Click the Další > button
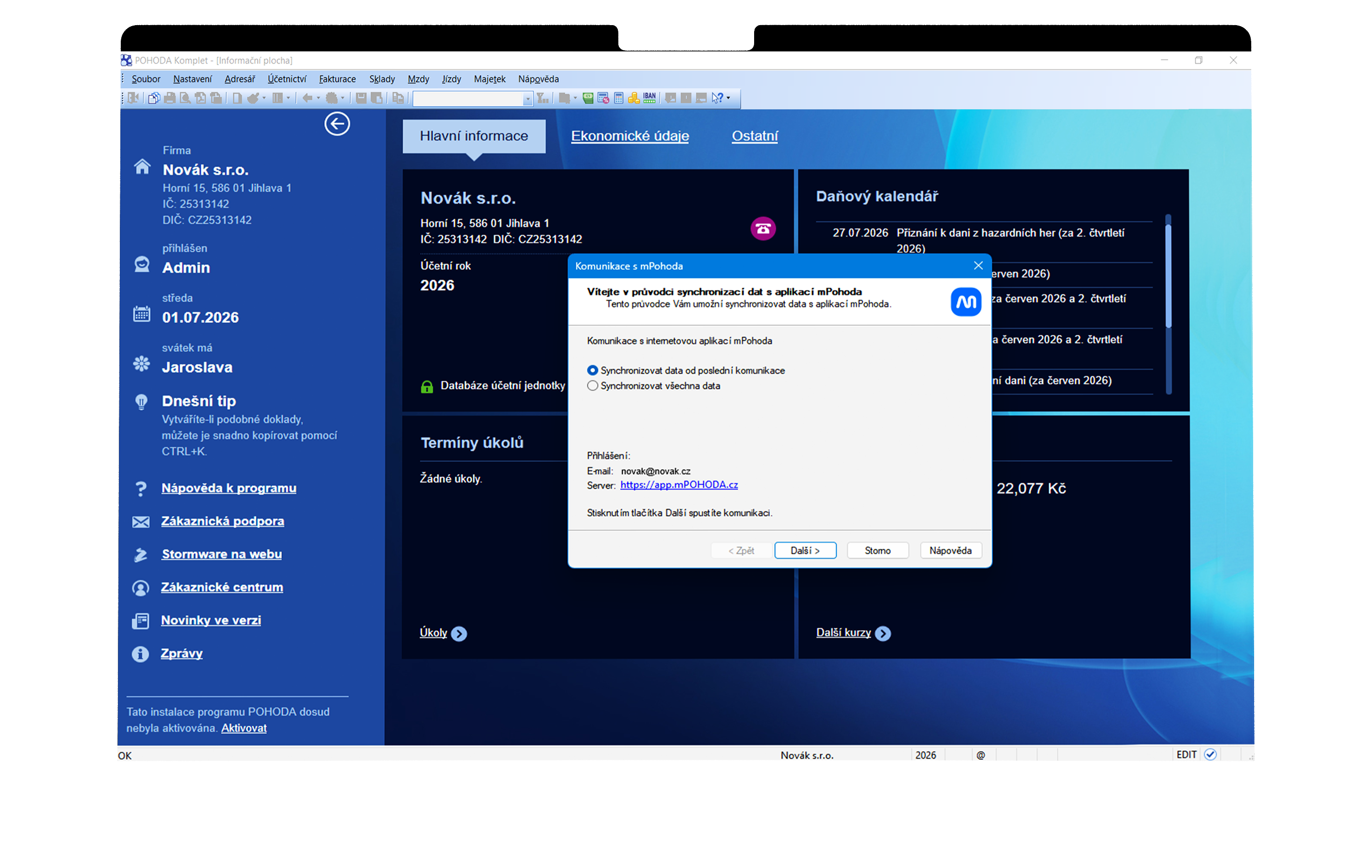 (805, 550)
